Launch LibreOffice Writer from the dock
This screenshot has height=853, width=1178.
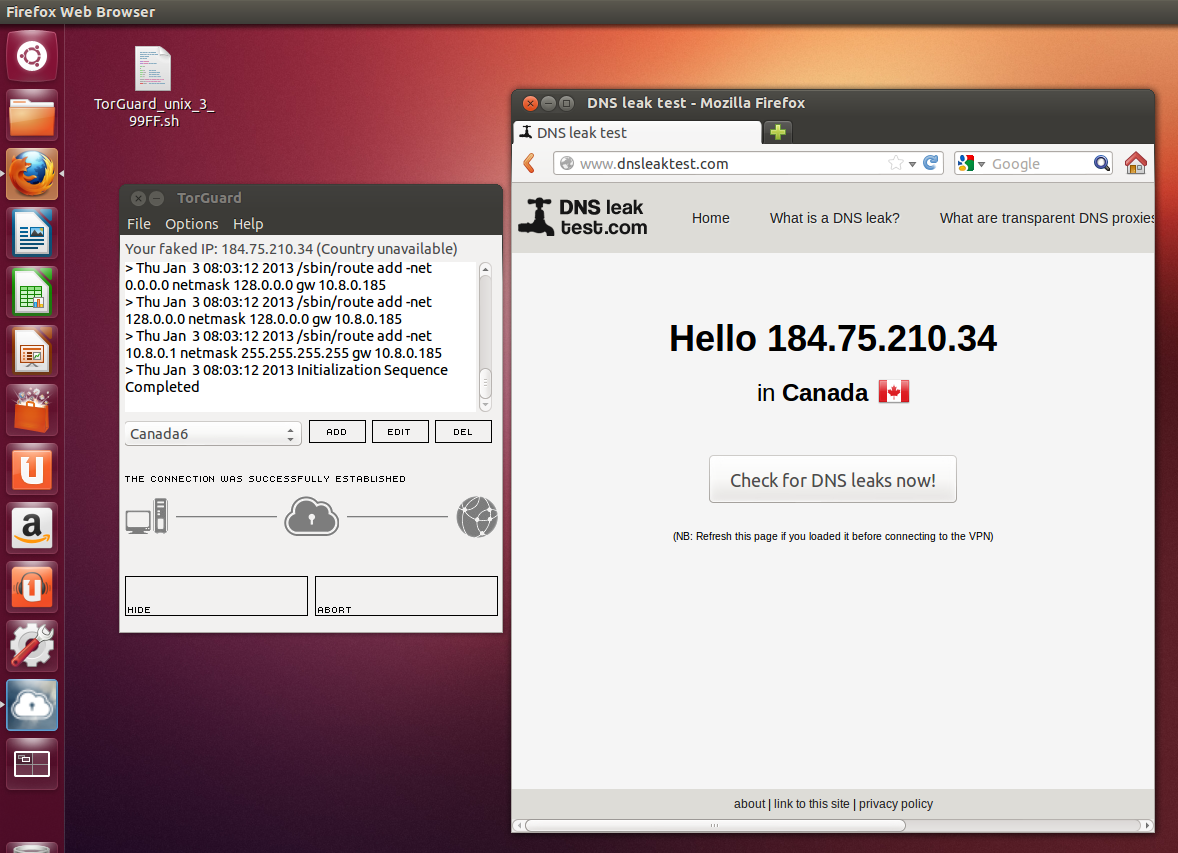tap(32, 233)
